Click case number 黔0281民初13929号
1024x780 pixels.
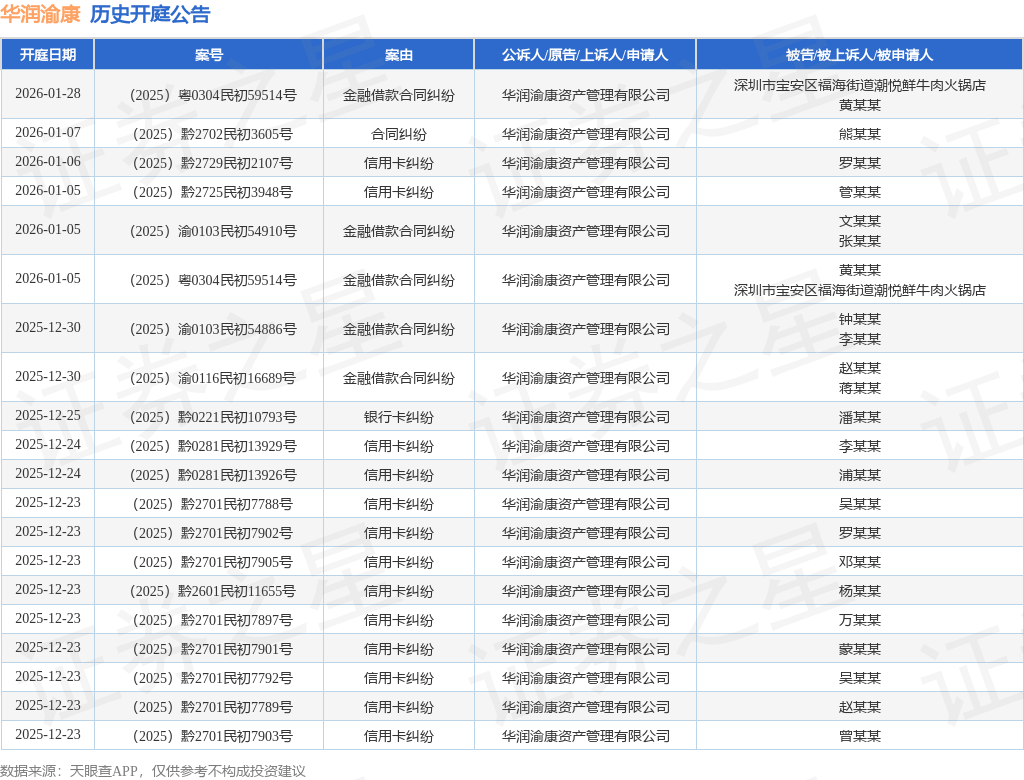coord(213,446)
